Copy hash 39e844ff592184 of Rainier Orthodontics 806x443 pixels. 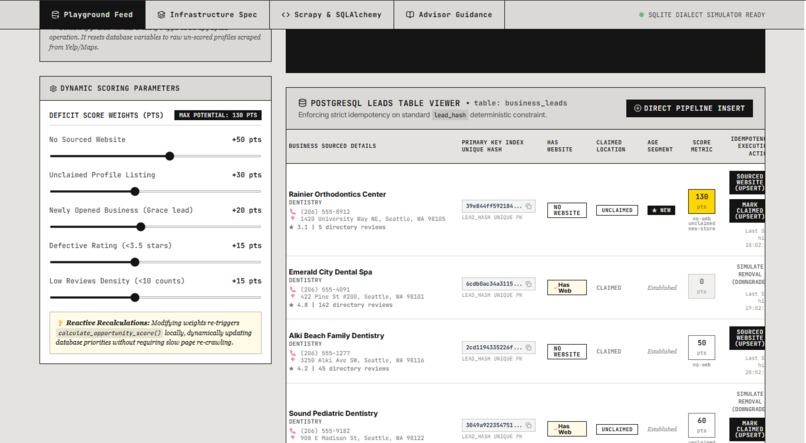(x=528, y=206)
